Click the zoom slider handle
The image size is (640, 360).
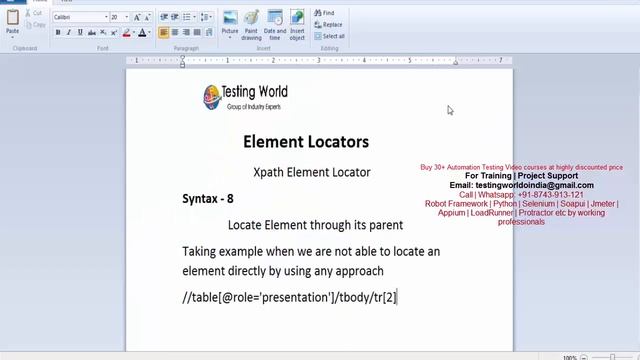[613, 358]
